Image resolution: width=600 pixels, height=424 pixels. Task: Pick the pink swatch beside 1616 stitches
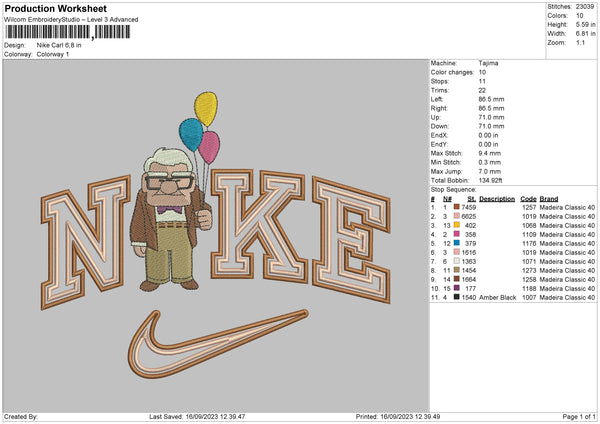coord(456,252)
